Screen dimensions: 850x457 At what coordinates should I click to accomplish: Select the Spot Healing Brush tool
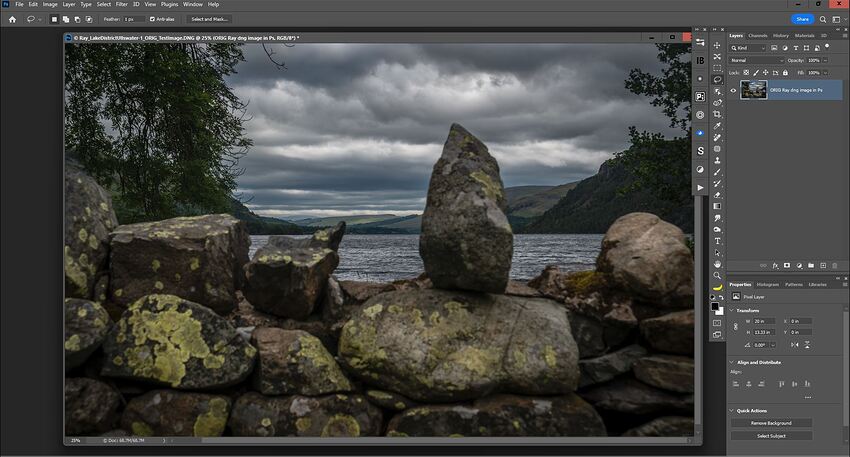[717, 138]
